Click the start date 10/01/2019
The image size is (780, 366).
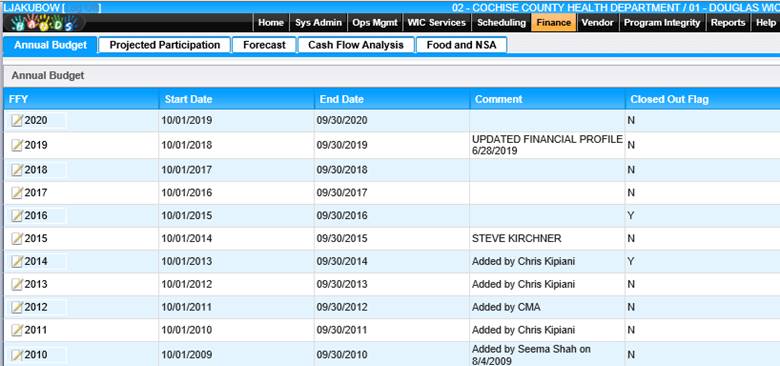187,120
